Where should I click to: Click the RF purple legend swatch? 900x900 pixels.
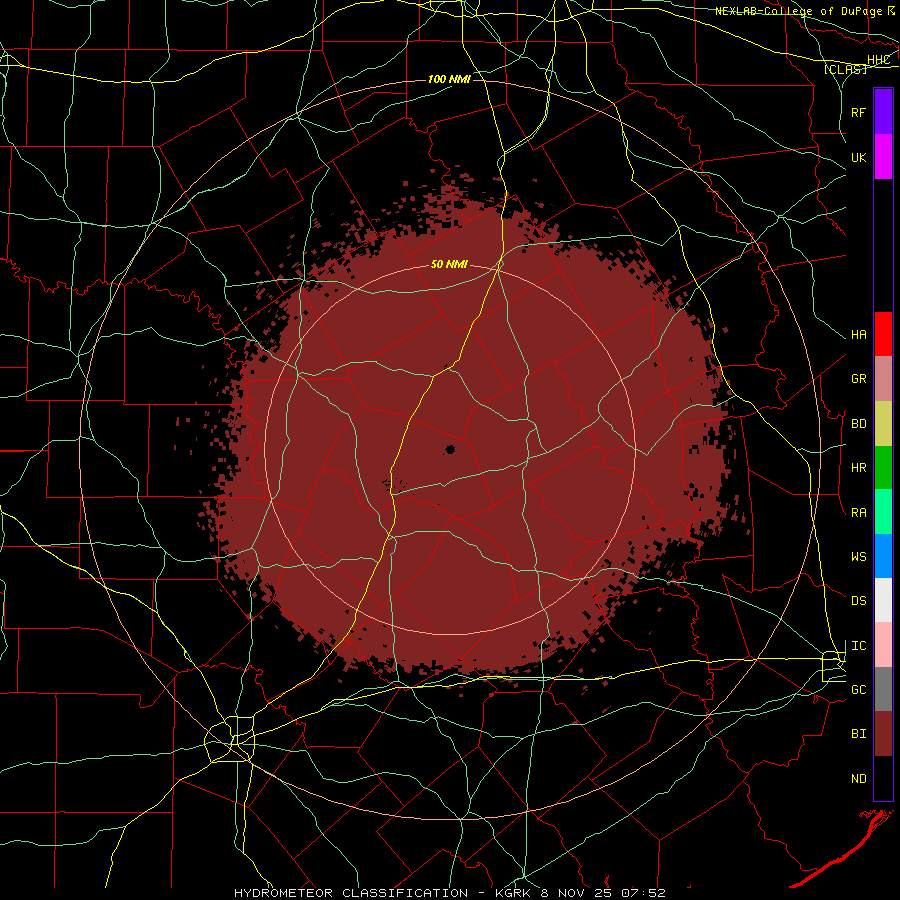tap(883, 112)
